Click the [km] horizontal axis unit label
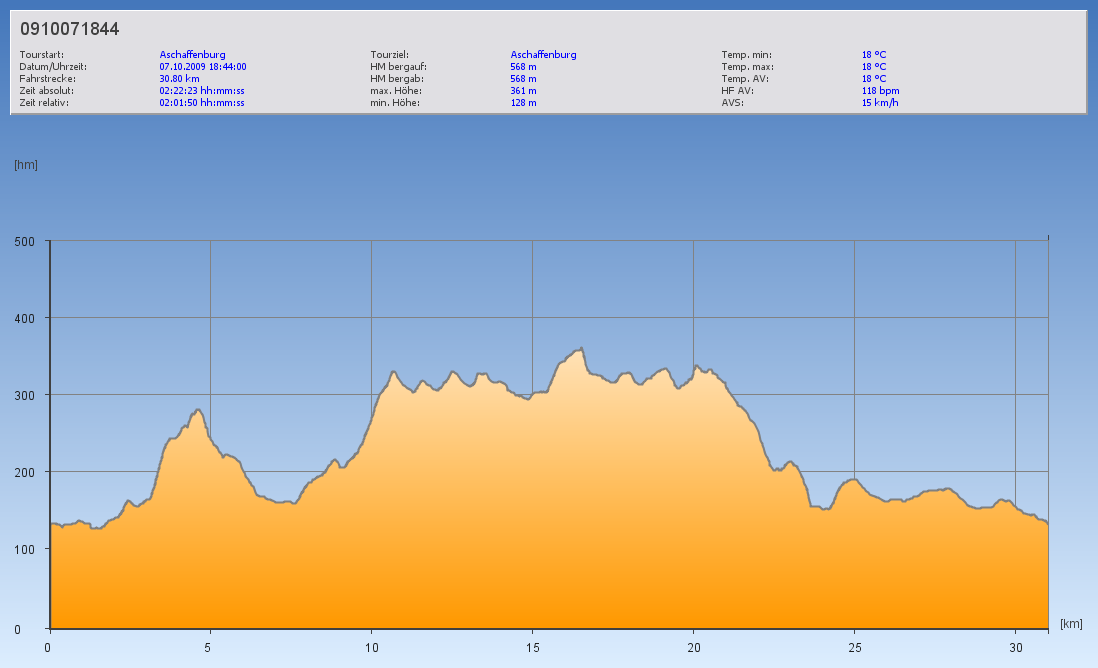Screen dimensions: 1098x668 (1071, 624)
